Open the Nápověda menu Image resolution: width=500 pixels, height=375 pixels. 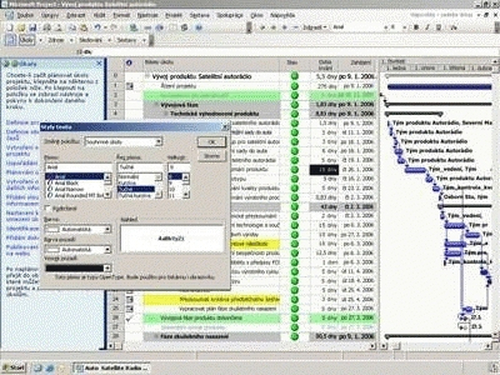tap(282, 15)
